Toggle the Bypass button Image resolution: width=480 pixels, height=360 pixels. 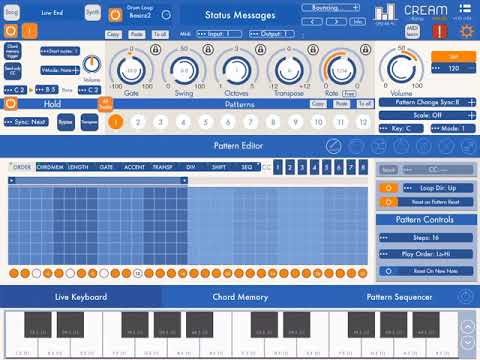pyautogui.click(x=66, y=122)
